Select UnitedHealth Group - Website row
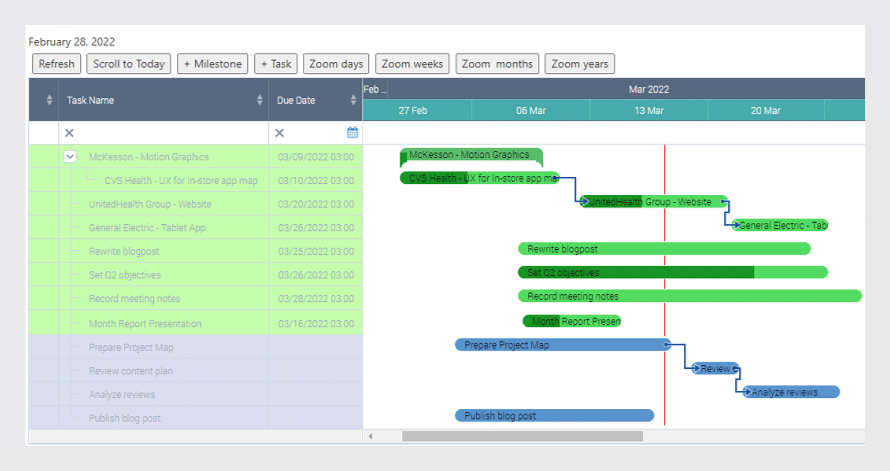Screen dimensions: 890x471 coord(196,204)
